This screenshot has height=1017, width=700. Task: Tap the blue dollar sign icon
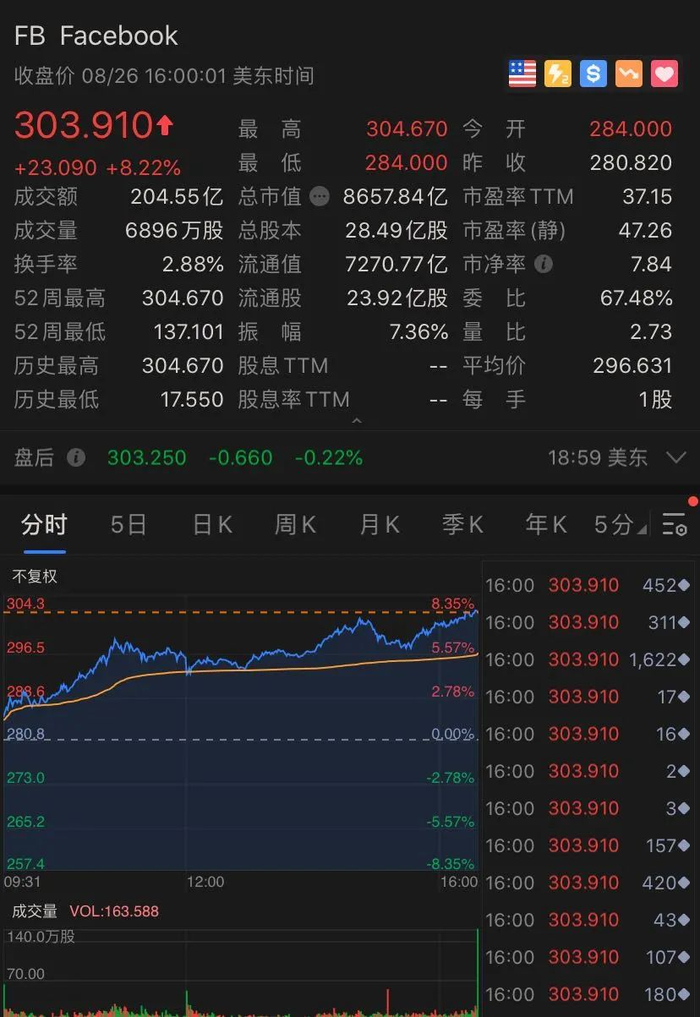click(593, 74)
